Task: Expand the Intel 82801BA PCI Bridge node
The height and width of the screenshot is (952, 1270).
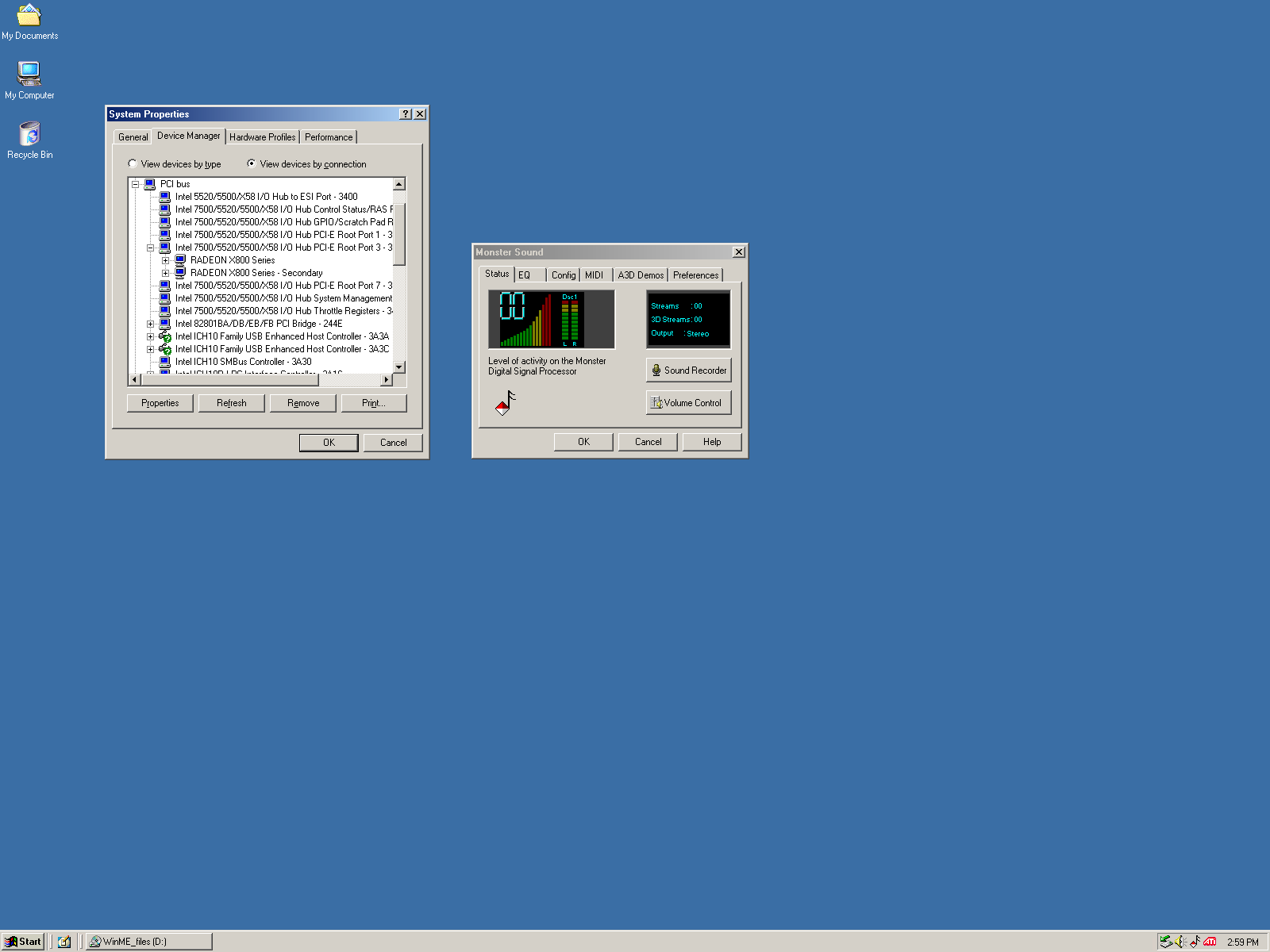Action: point(150,324)
